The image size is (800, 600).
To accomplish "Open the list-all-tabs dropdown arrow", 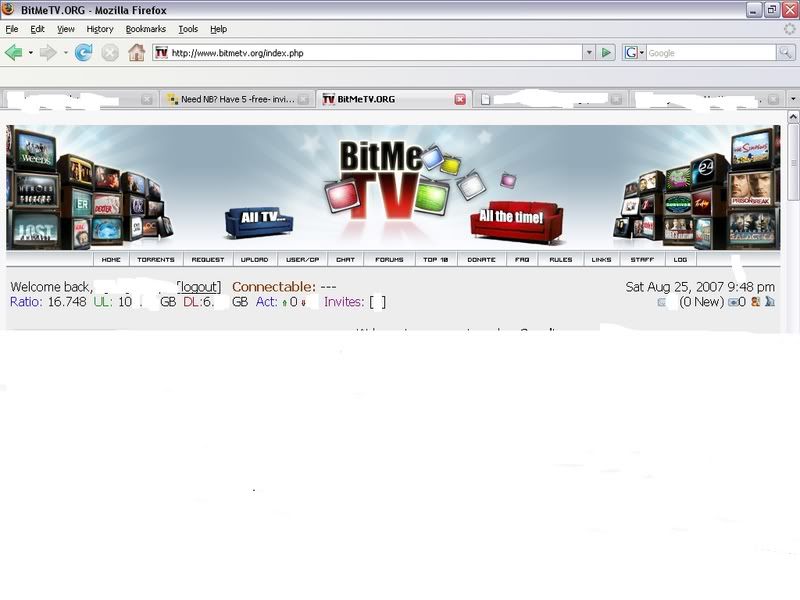I will 793,99.
